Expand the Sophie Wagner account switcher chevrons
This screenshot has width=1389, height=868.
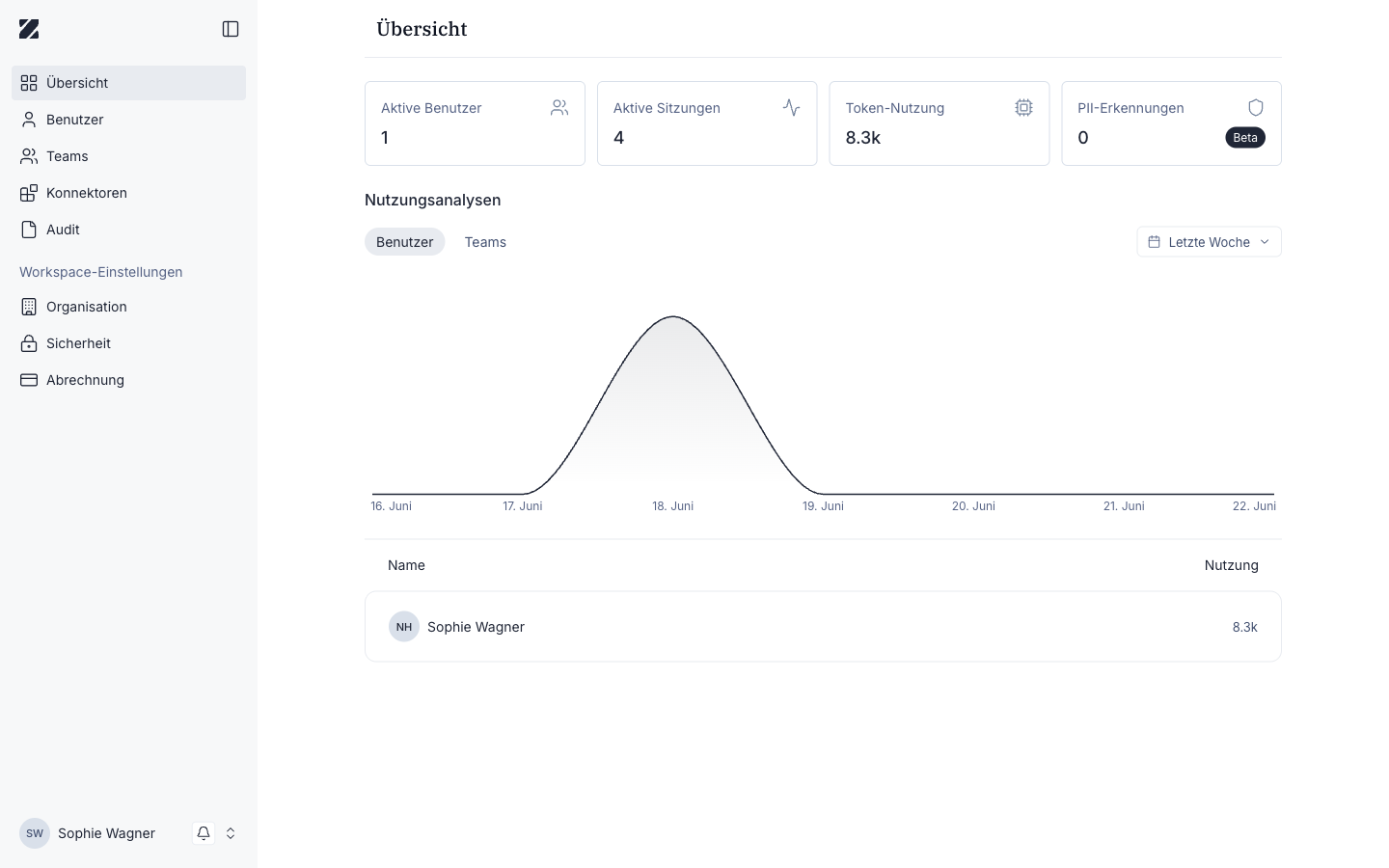point(231,833)
